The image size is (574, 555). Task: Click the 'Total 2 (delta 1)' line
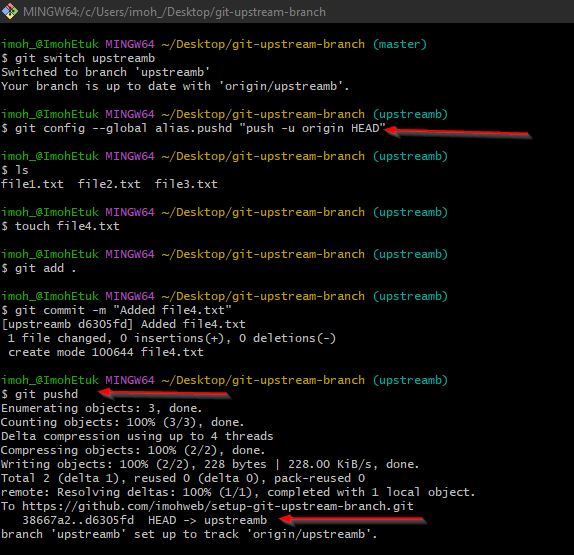[x=183, y=478]
